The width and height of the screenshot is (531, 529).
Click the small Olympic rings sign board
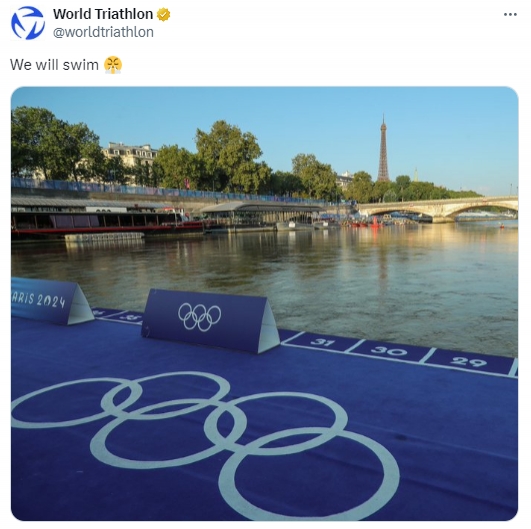coord(210,320)
